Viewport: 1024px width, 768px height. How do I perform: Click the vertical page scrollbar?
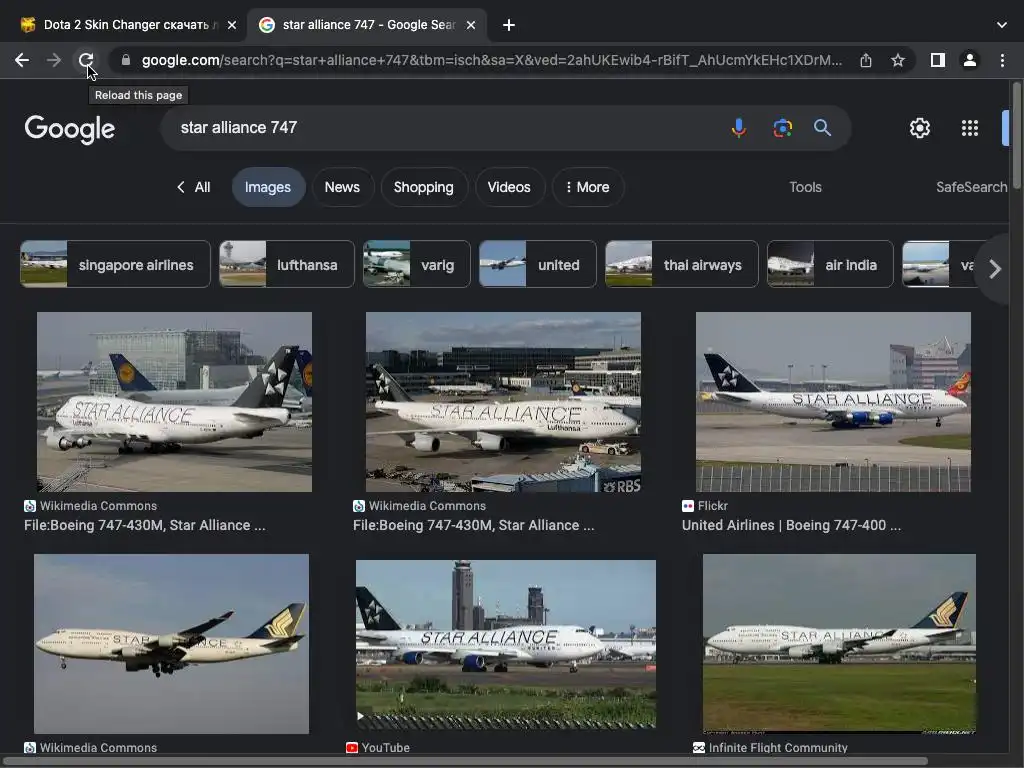[1017, 134]
